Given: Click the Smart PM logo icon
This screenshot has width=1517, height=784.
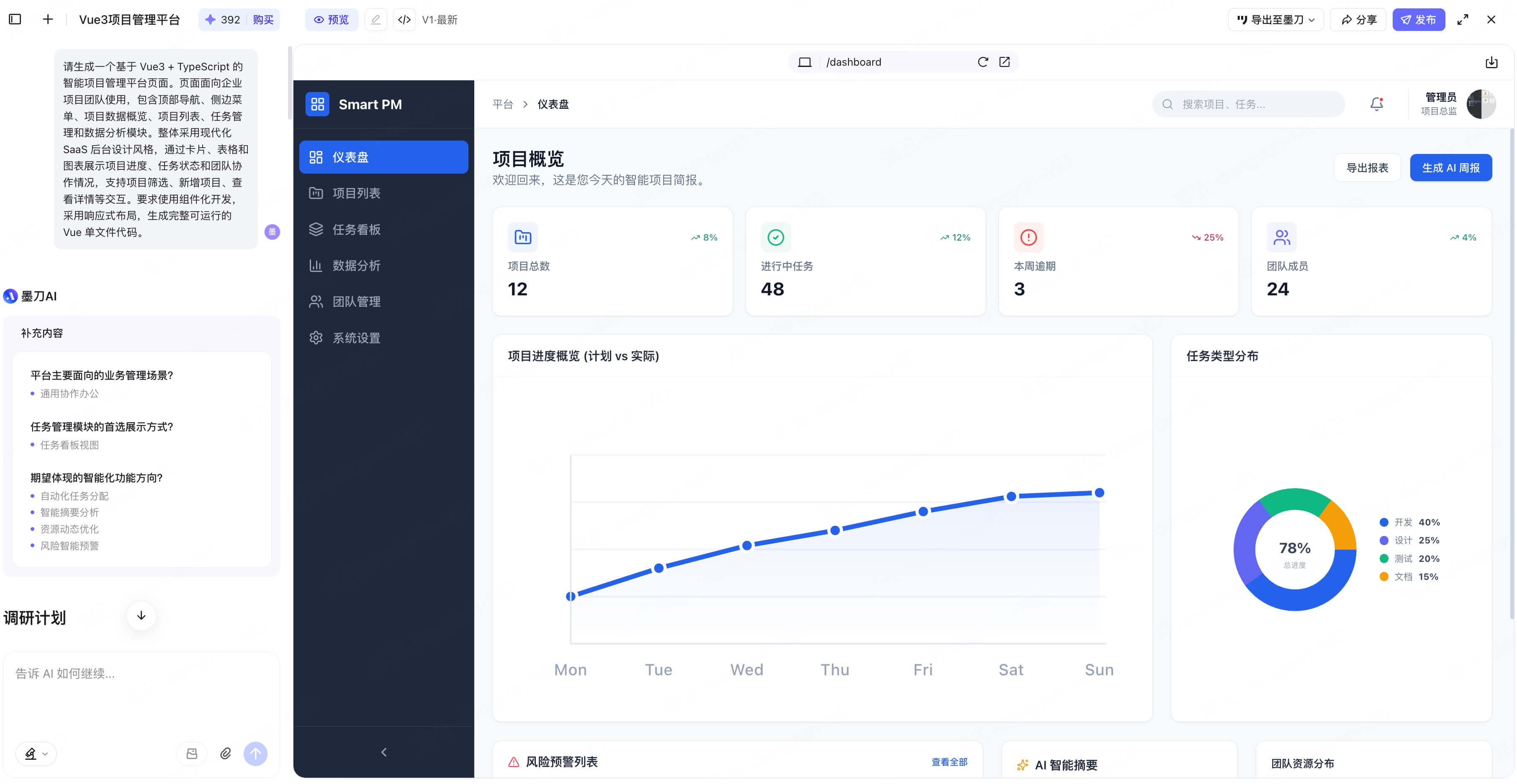Looking at the screenshot, I should [x=317, y=104].
